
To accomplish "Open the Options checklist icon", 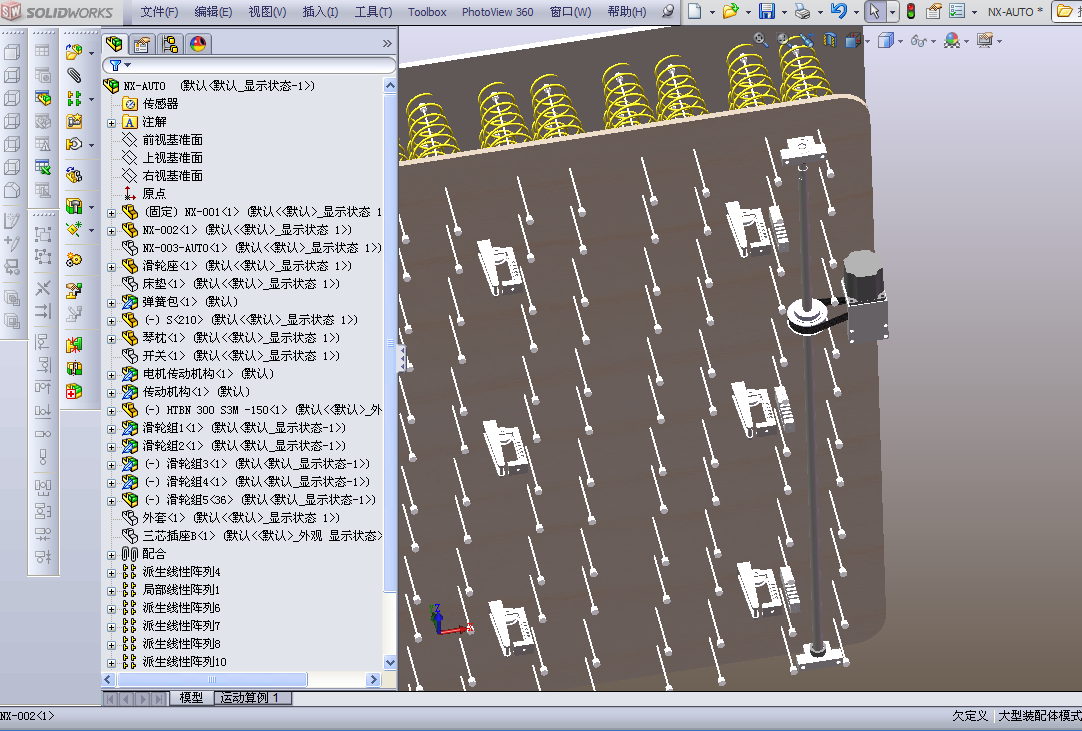I will click(957, 11).
